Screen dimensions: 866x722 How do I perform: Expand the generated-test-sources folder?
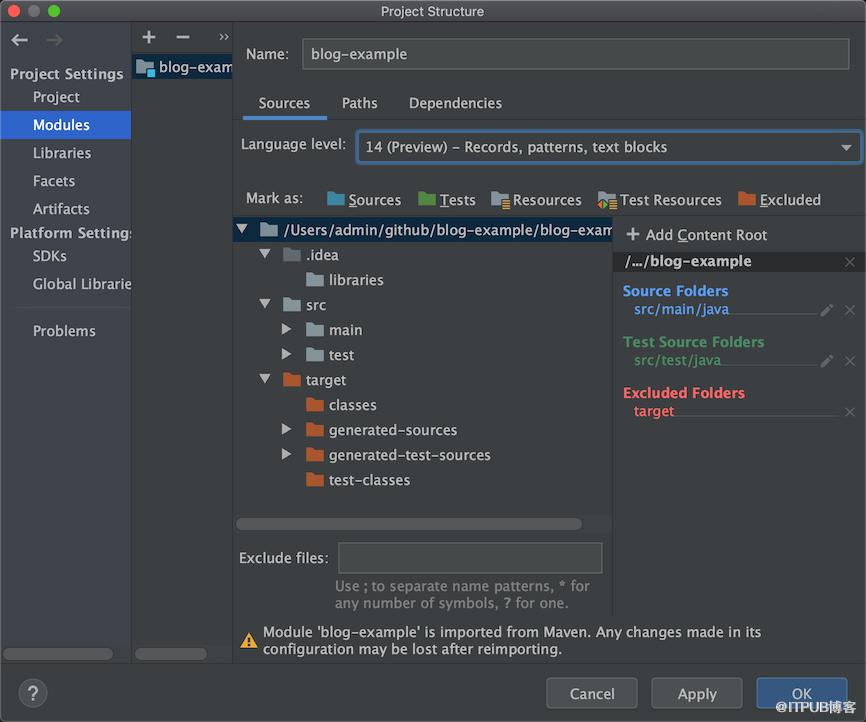pyautogui.click(x=286, y=454)
